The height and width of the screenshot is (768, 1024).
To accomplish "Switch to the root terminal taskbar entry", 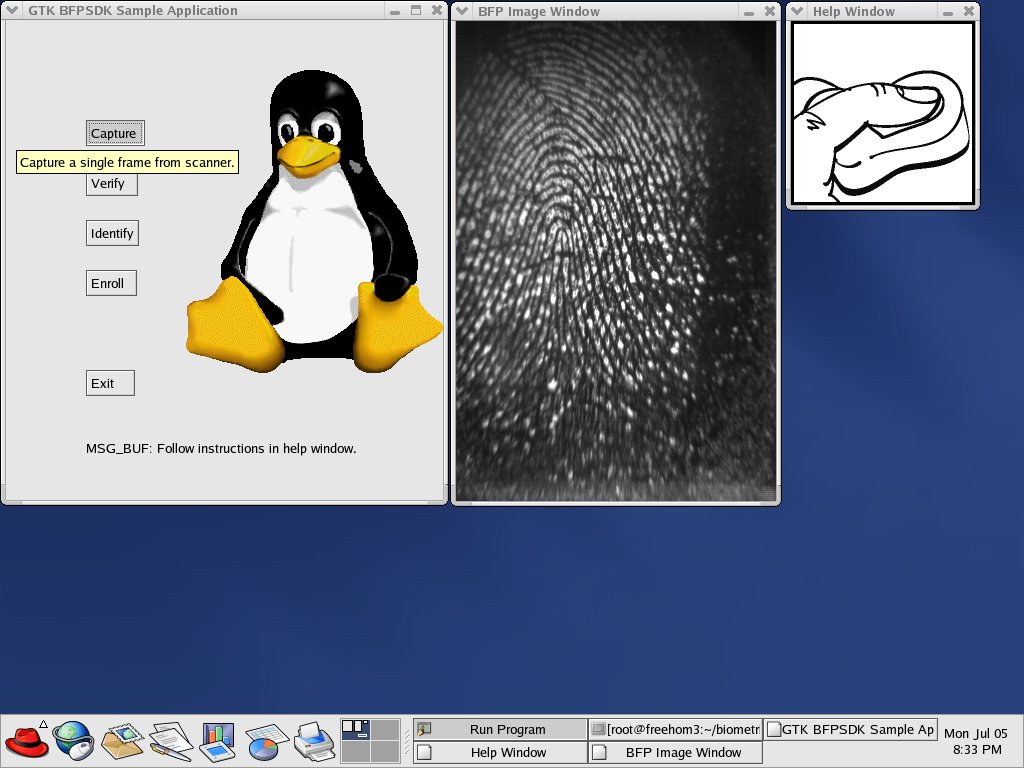I will pos(676,729).
